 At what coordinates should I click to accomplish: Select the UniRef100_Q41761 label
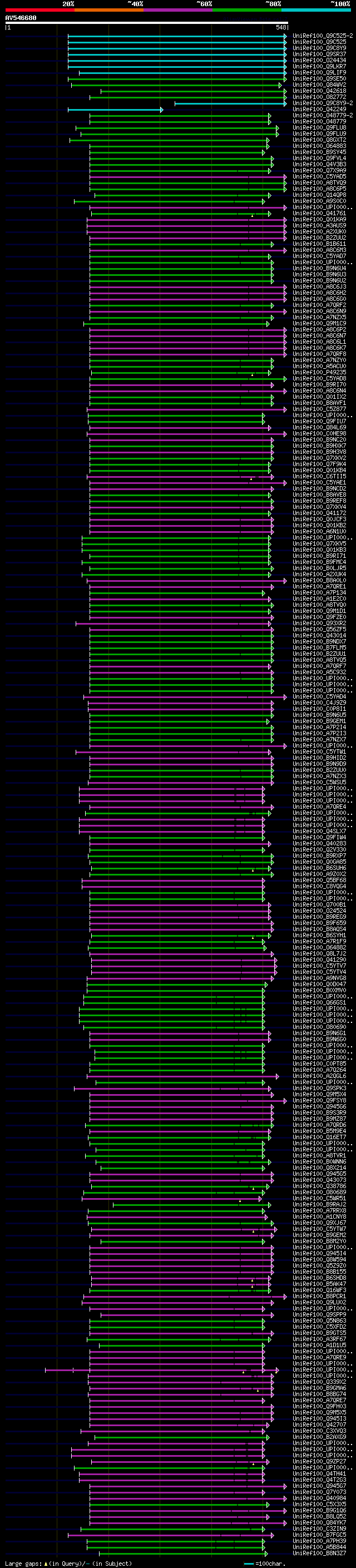[319, 213]
